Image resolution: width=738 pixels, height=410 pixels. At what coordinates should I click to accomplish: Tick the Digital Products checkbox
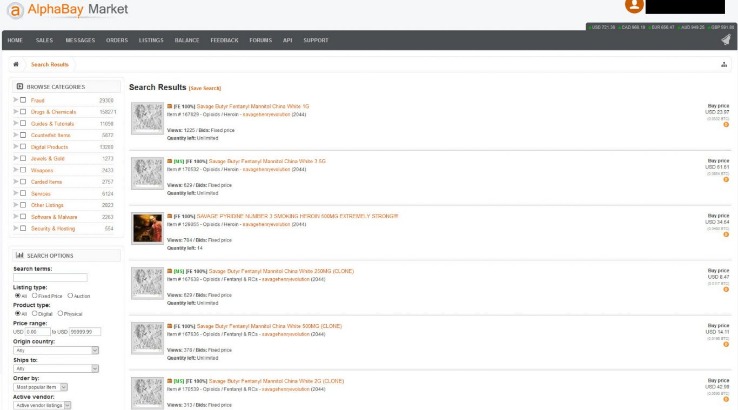[x=23, y=146]
